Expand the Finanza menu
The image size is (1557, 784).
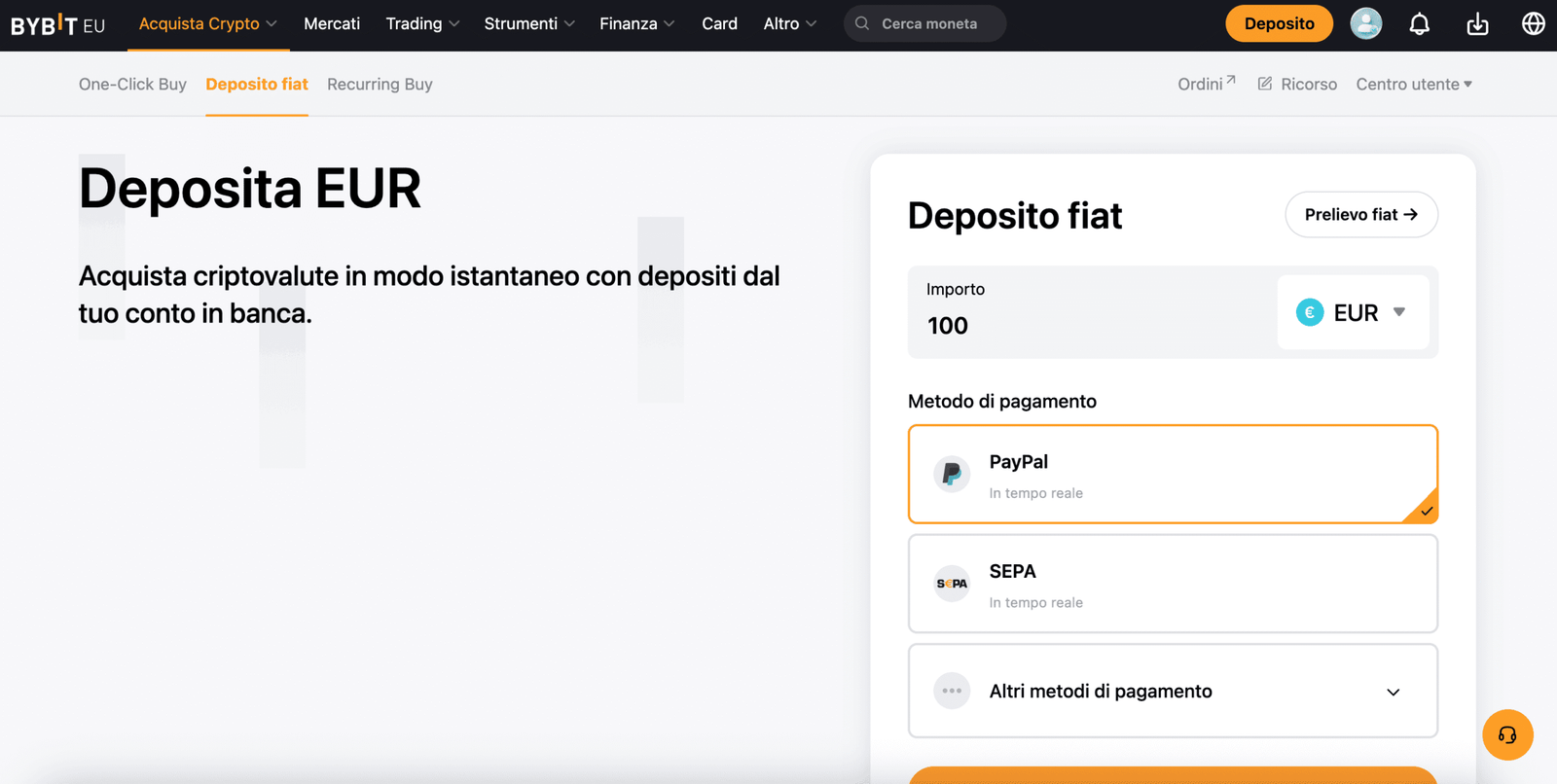[x=636, y=23]
